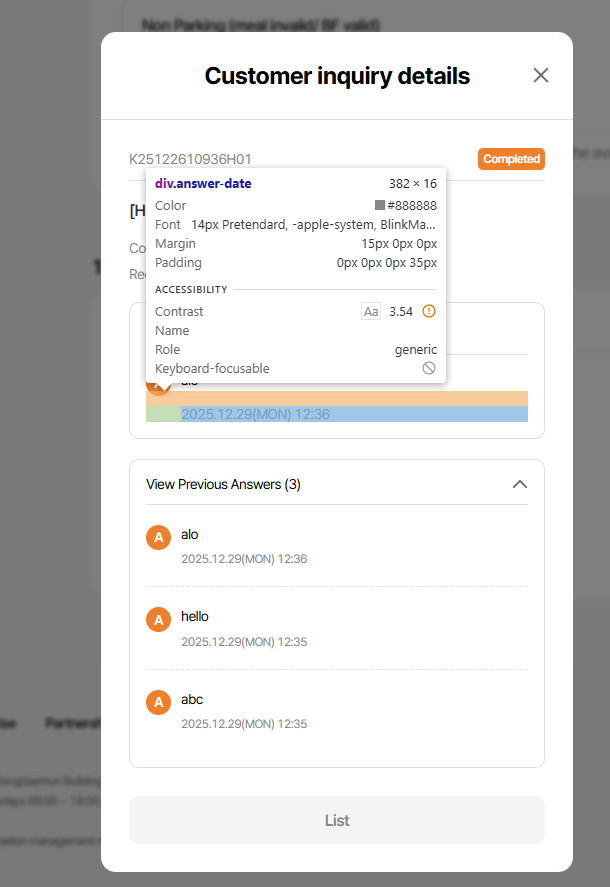Select the "hello" previous answer text
Screen dimensions: 610x887
click(195, 616)
